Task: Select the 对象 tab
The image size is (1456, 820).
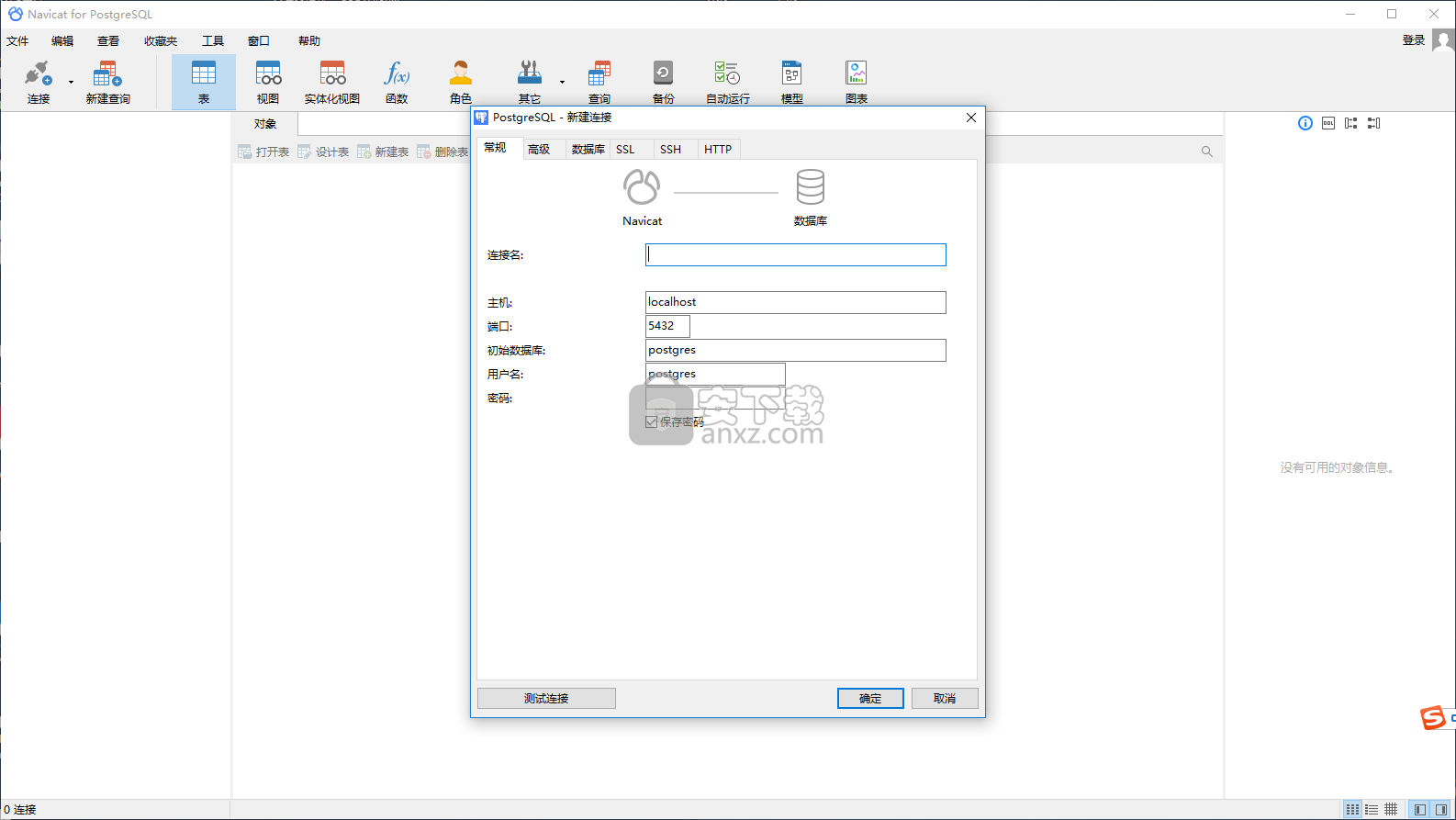Action: point(265,124)
